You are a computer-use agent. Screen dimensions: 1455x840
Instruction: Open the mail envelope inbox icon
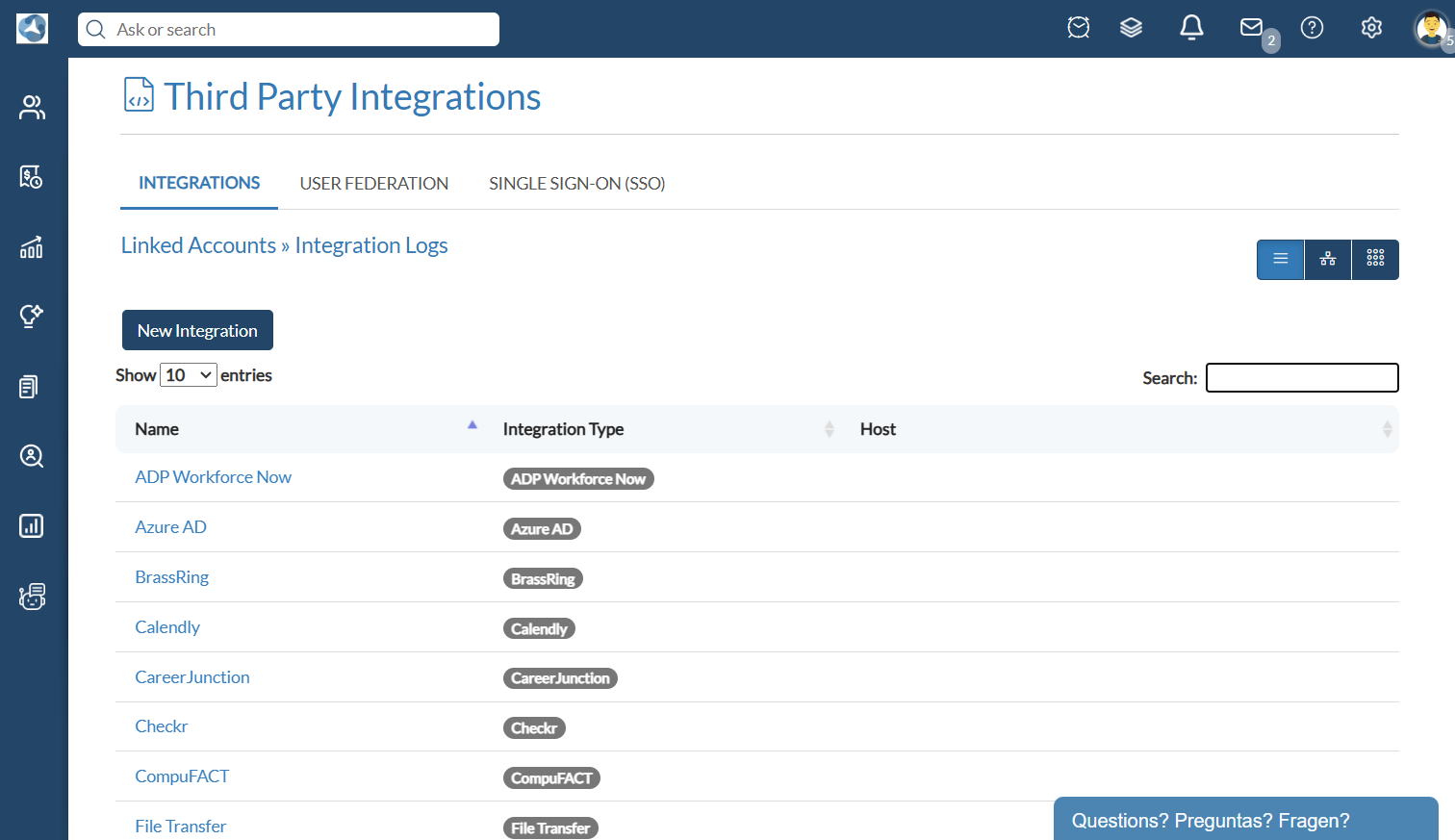point(1251,27)
